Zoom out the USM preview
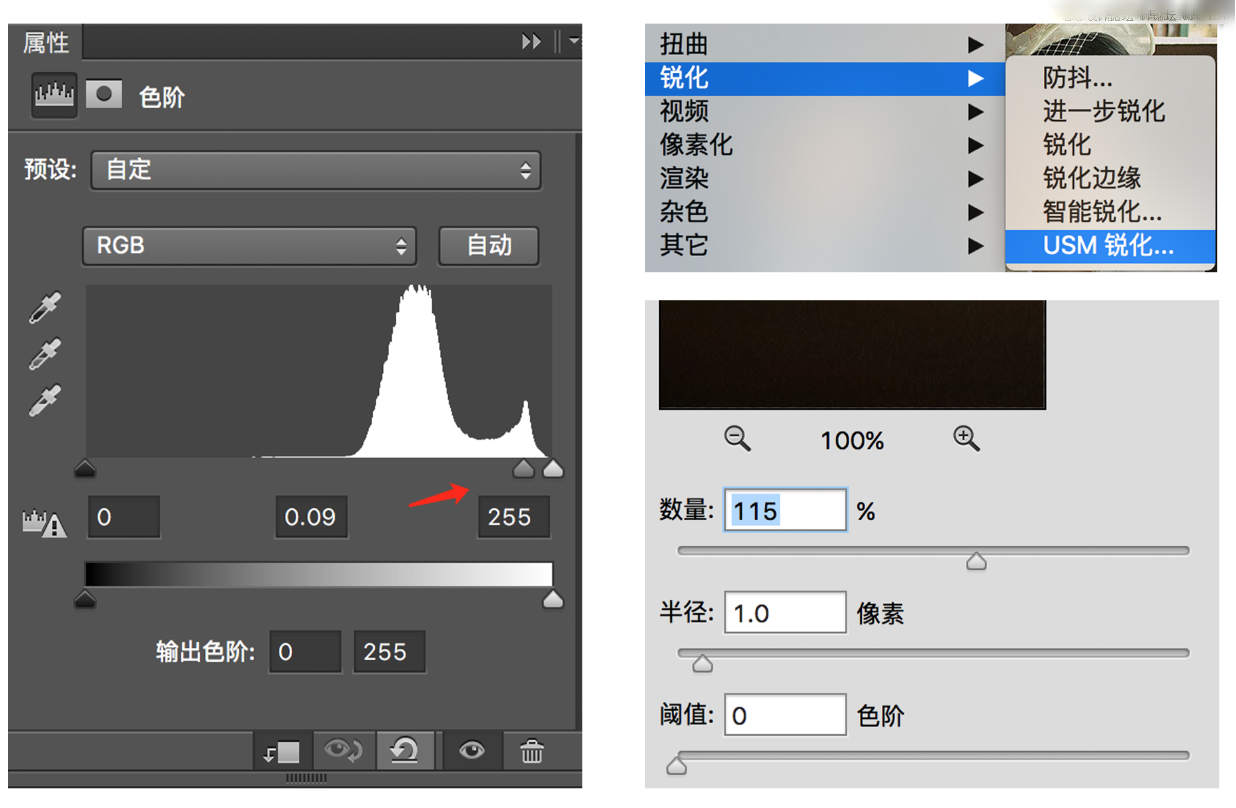This screenshot has width=1236, height=808. pyautogui.click(x=738, y=438)
